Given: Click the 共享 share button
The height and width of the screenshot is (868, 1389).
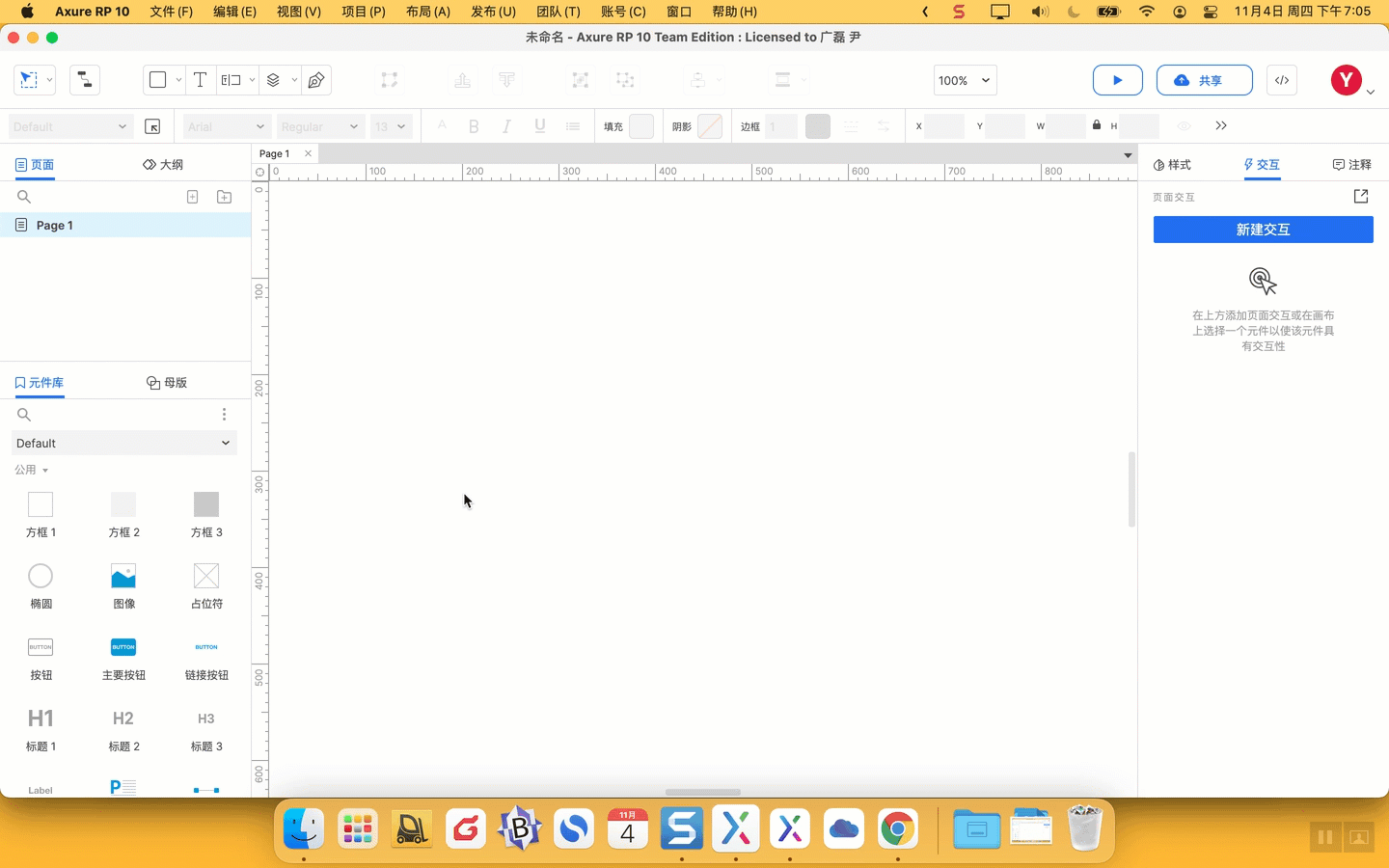Looking at the screenshot, I should [1205, 80].
